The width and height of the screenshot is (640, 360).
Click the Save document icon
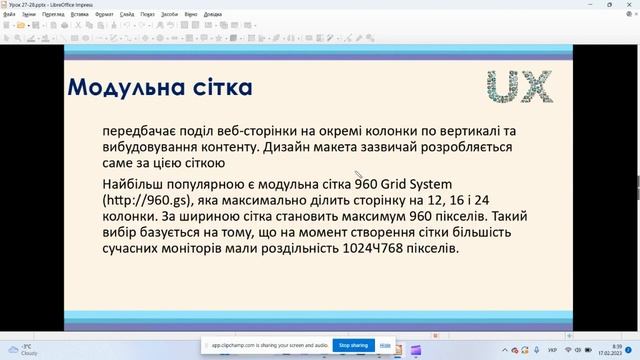click(36, 25)
